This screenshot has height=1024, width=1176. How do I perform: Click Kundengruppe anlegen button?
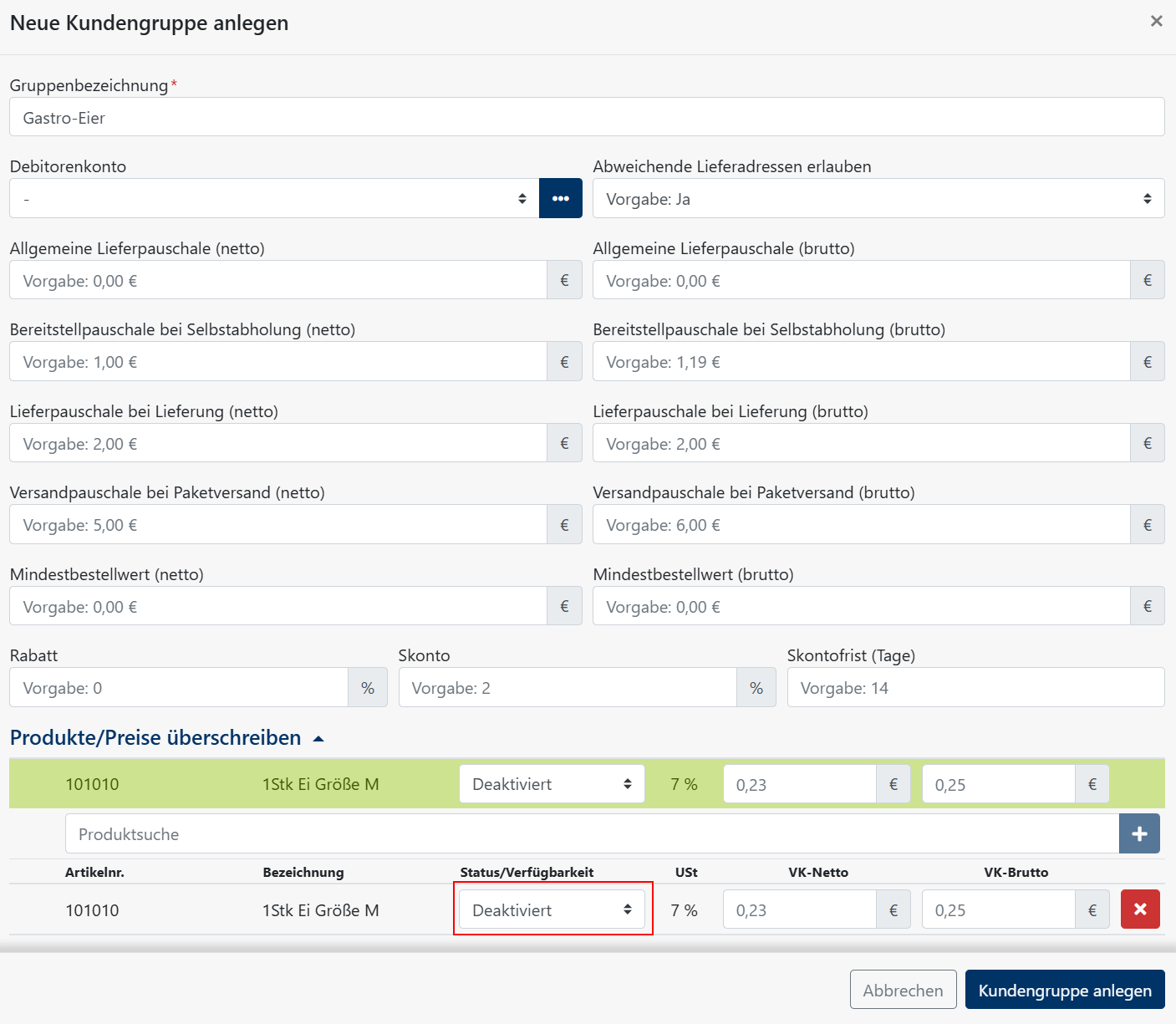pos(1065,990)
